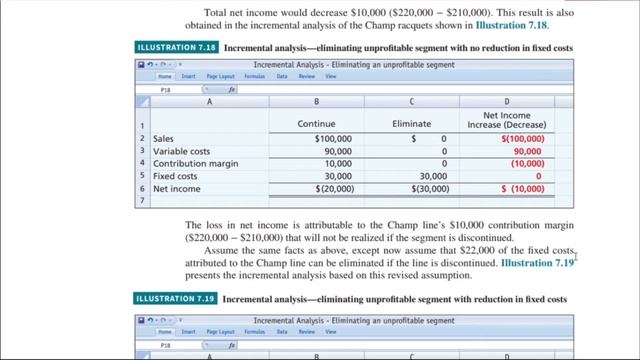This screenshot has height=360, width=640.
Task: Select column D header in Illustration 7.18
Action: pos(507,102)
